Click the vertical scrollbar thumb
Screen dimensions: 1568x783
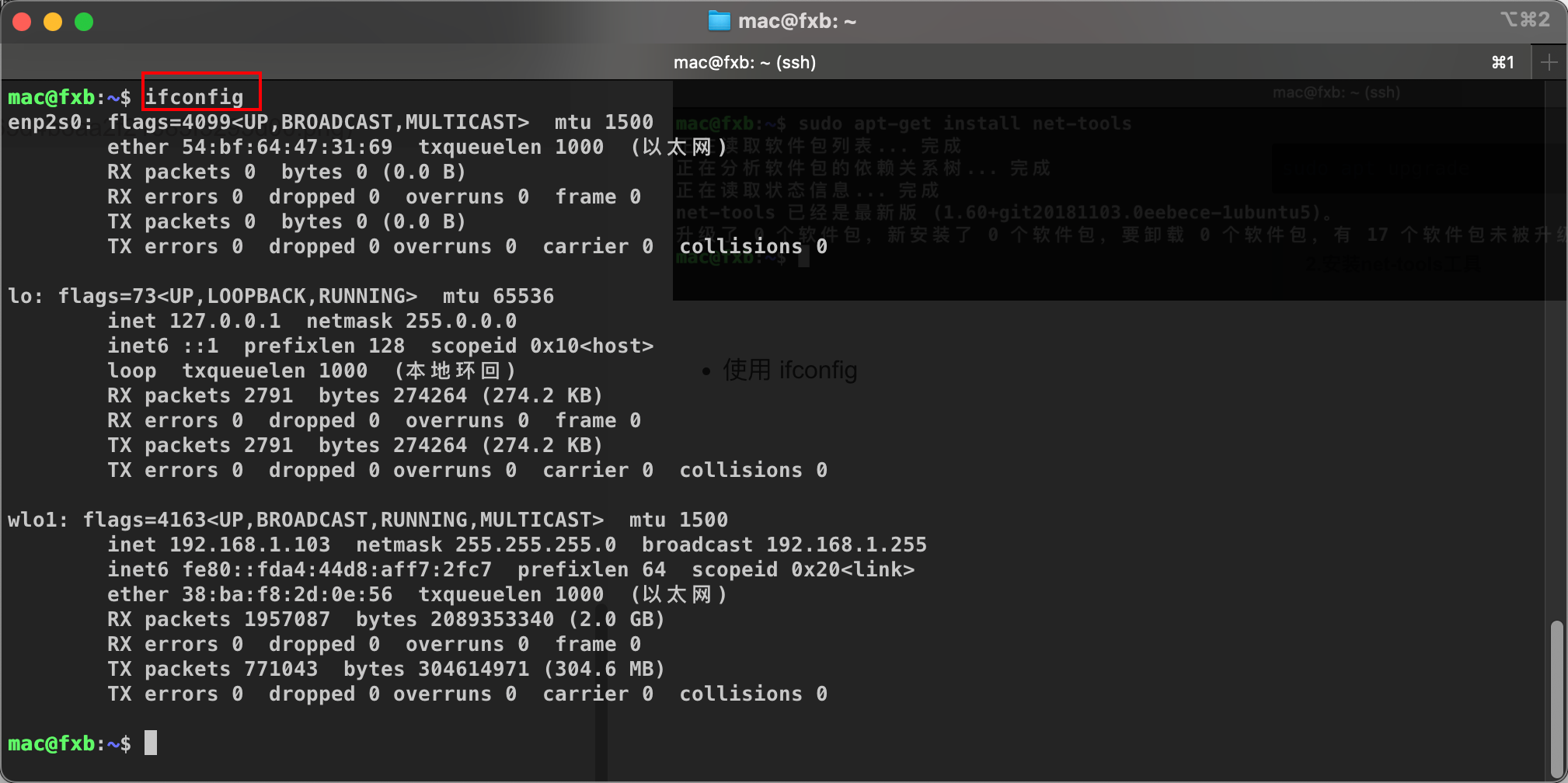click(1556, 698)
